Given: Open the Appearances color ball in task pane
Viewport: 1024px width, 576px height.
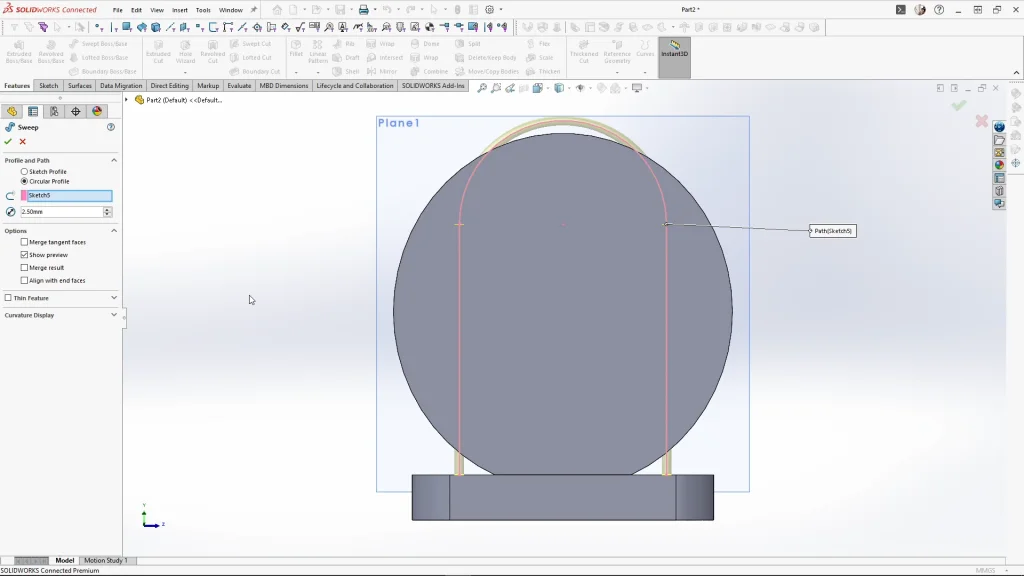Looking at the screenshot, I should (x=999, y=165).
